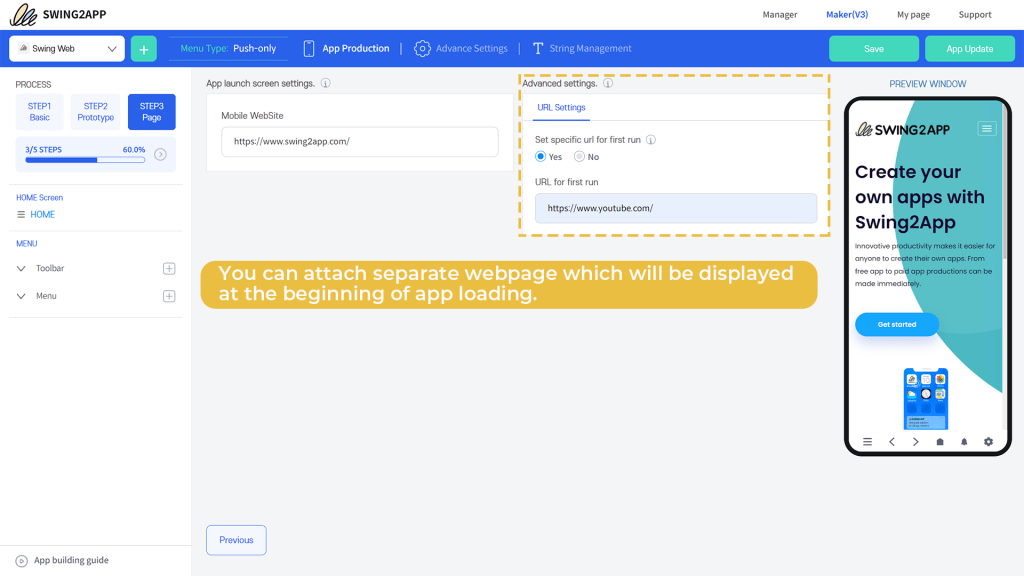1024x576 pixels.
Task: Open String Management
Action: 590,48
